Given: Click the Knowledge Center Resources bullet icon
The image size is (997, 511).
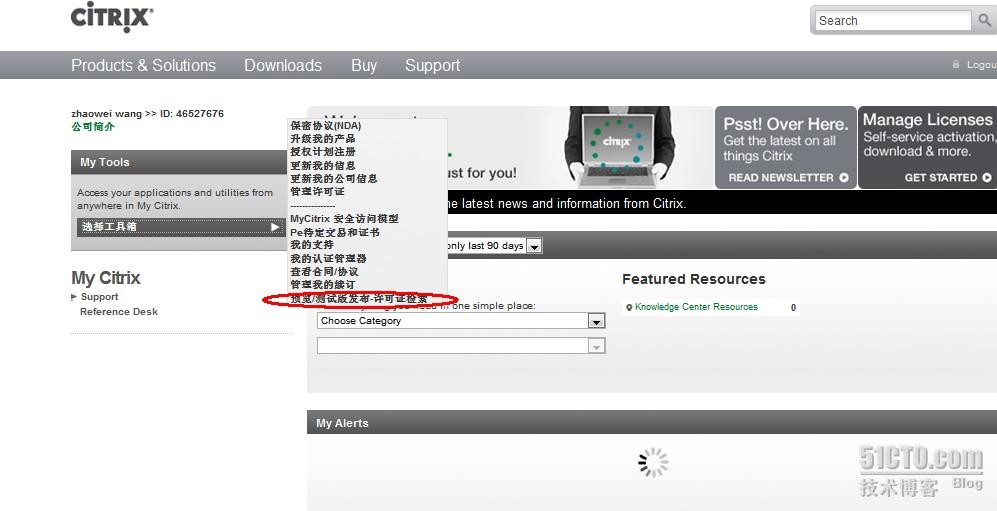Looking at the screenshot, I should click(628, 308).
